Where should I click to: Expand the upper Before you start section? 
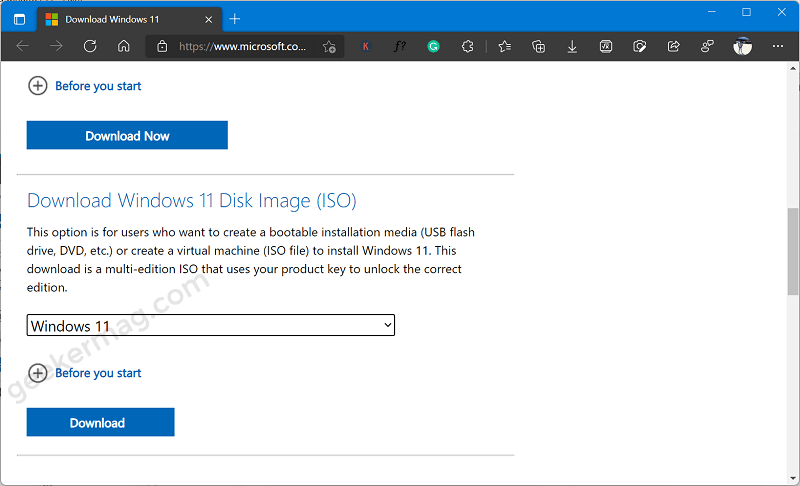coord(84,86)
